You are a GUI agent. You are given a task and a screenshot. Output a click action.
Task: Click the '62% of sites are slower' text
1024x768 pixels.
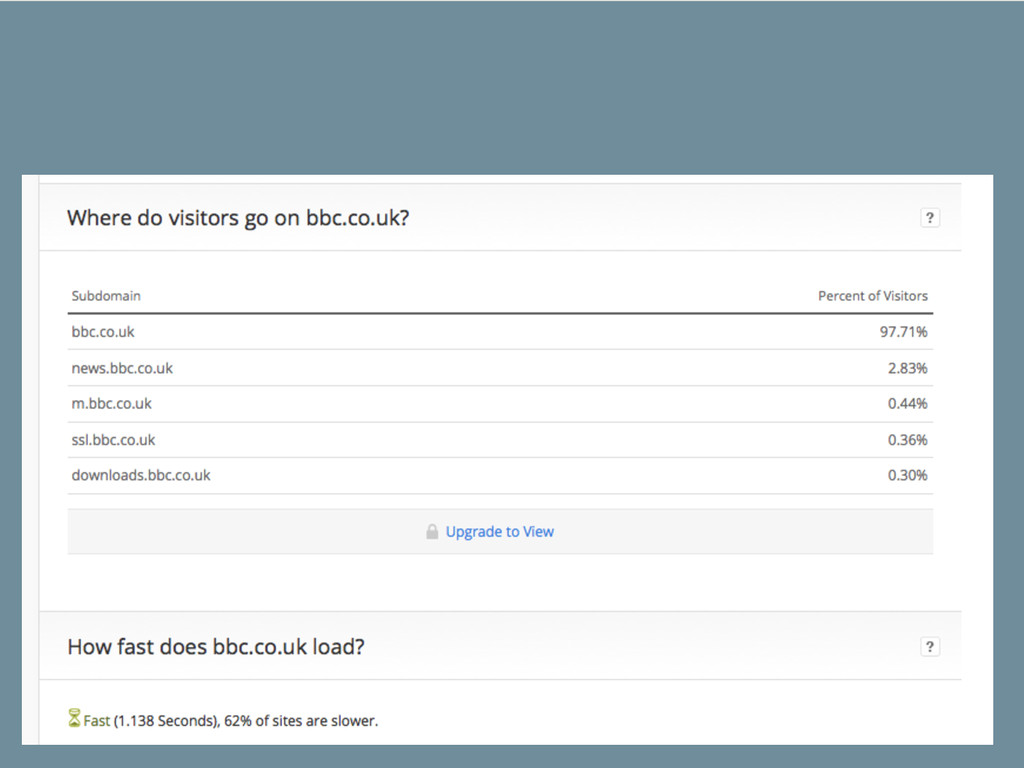(301, 721)
